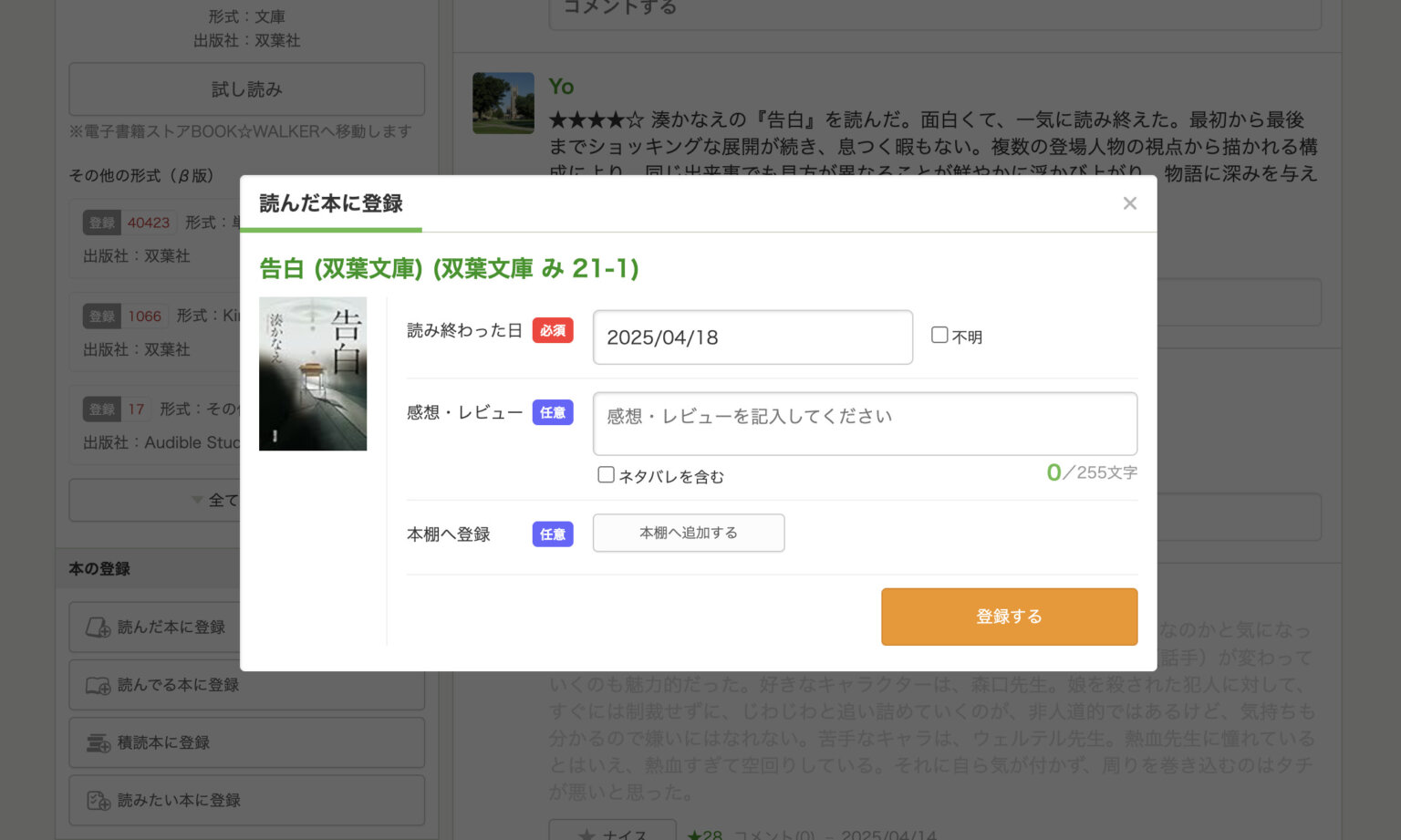The height and width of the screenshot is (840, 1401).
Task: Open the 告白 (双葉文庫) title link
Action: [x=449, y=268]
